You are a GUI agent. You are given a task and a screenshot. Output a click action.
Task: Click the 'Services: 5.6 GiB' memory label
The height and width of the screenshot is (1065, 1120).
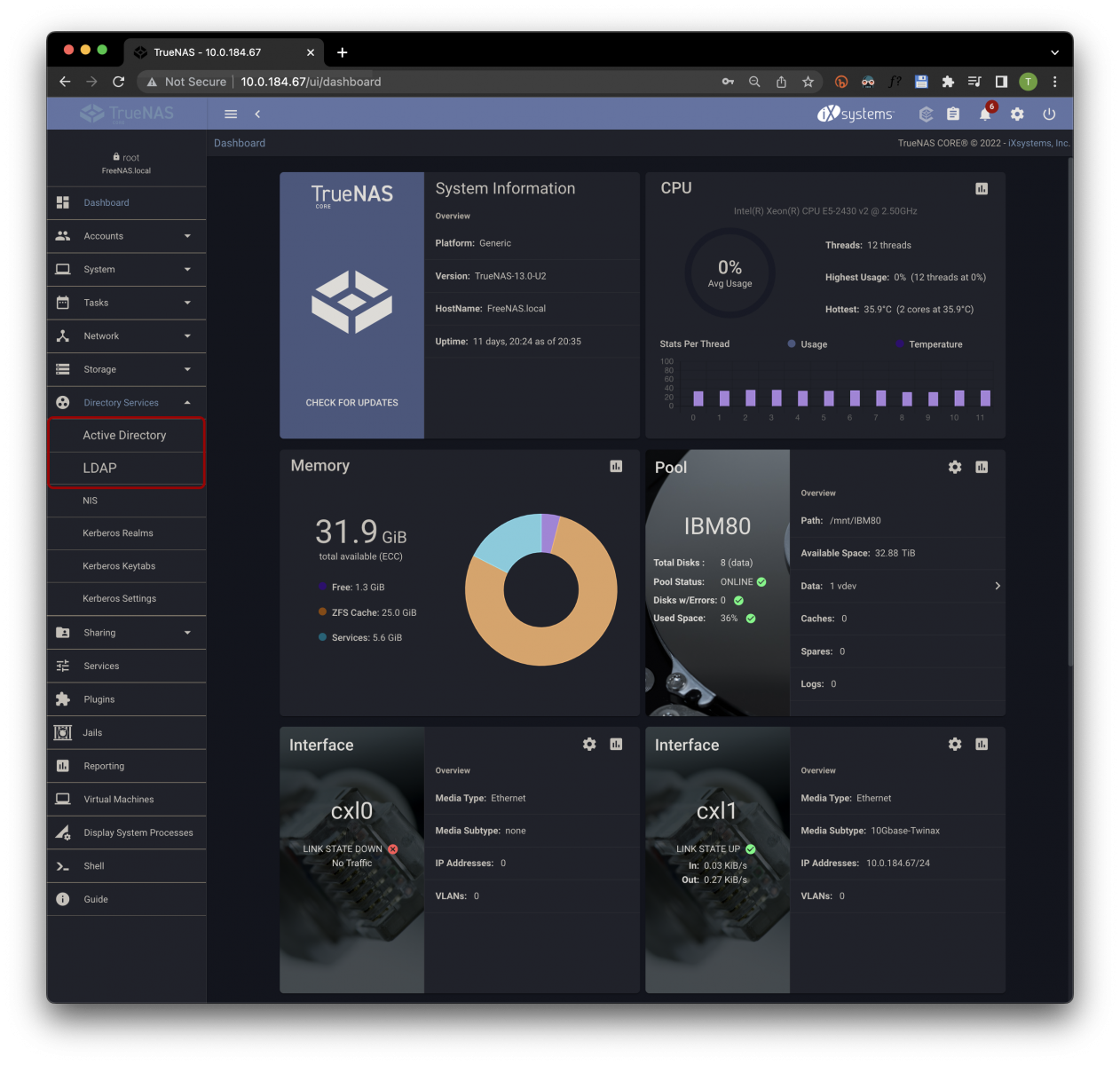367,637
